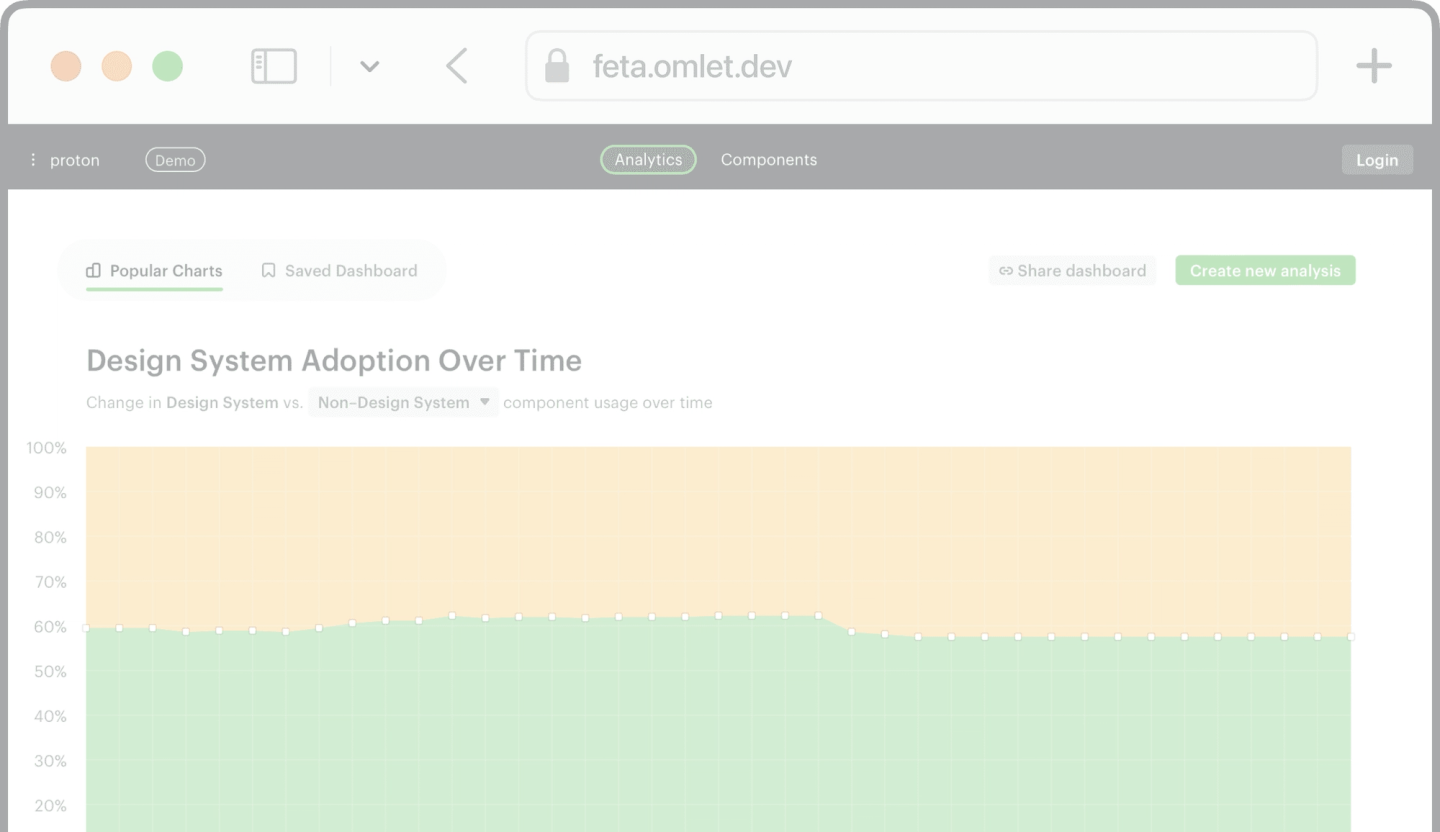1440x832 pixels.
Task: Select the Analytics tab
Action: (648, 159)
